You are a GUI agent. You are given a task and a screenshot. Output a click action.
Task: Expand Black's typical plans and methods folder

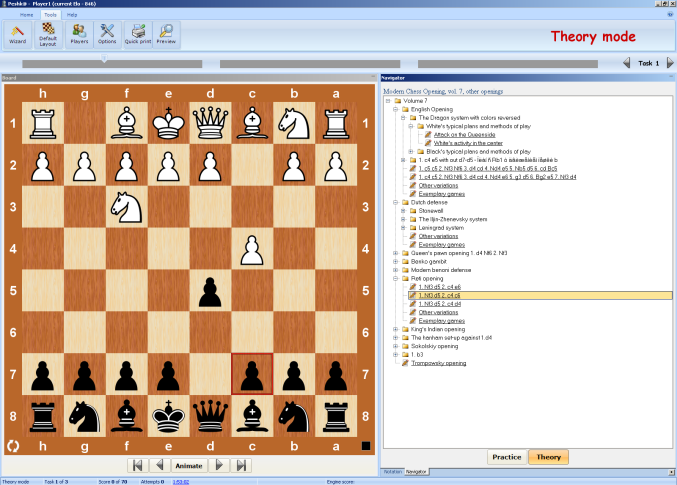[x=411, y=152]
